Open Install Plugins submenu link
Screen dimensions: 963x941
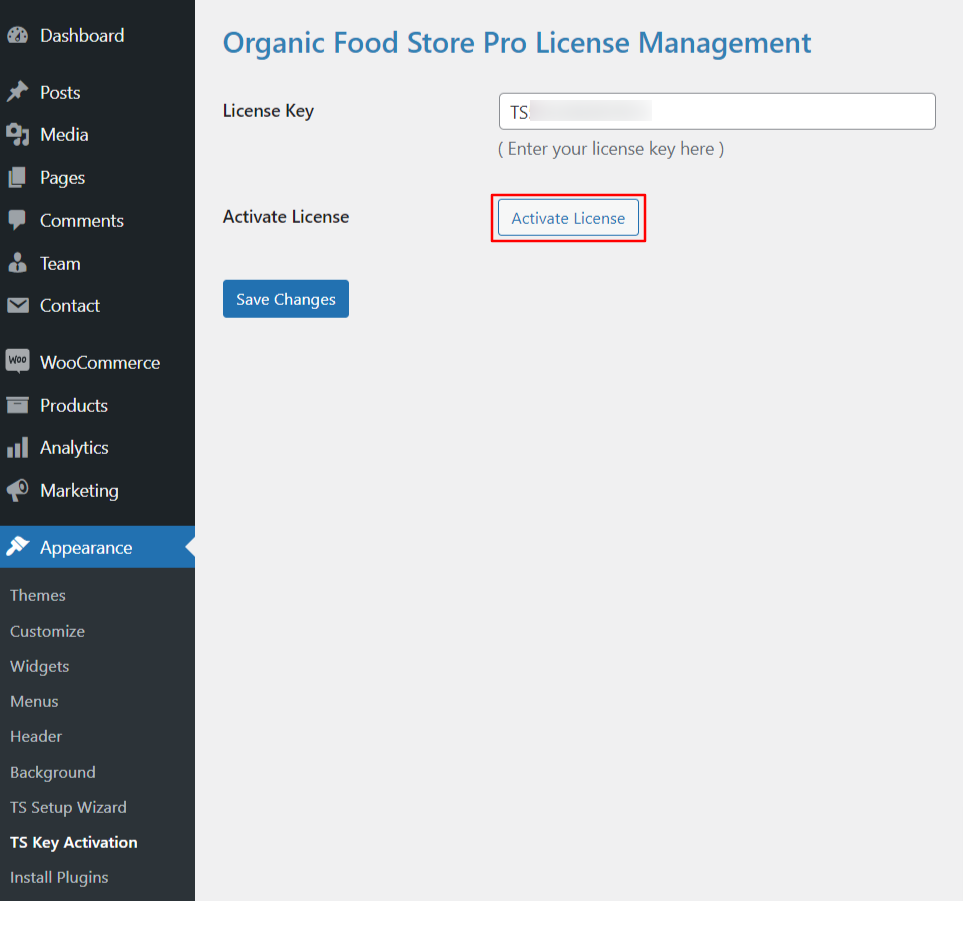pos(59,878)
